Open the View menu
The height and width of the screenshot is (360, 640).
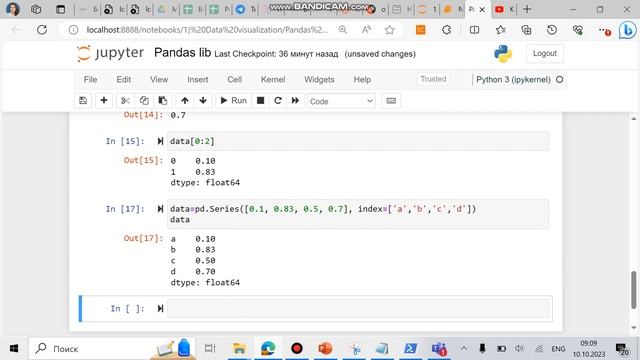[x=159, y=80]
